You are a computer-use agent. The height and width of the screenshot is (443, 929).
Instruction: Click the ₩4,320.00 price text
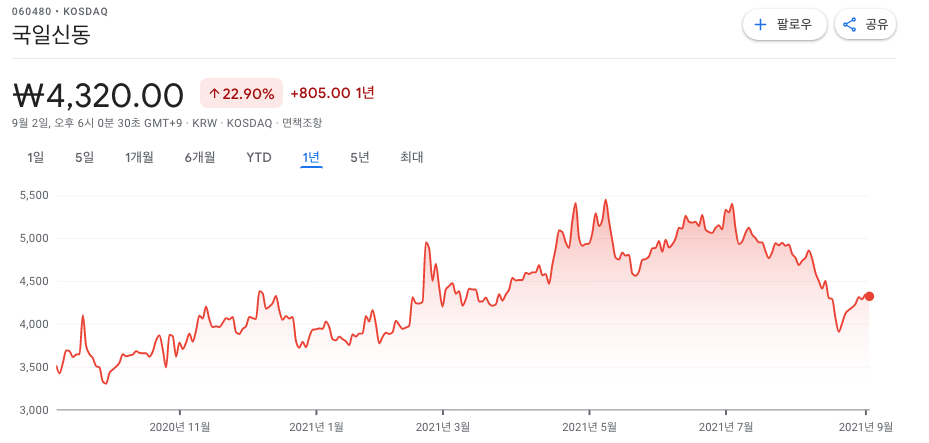click(x=98, y=95)
